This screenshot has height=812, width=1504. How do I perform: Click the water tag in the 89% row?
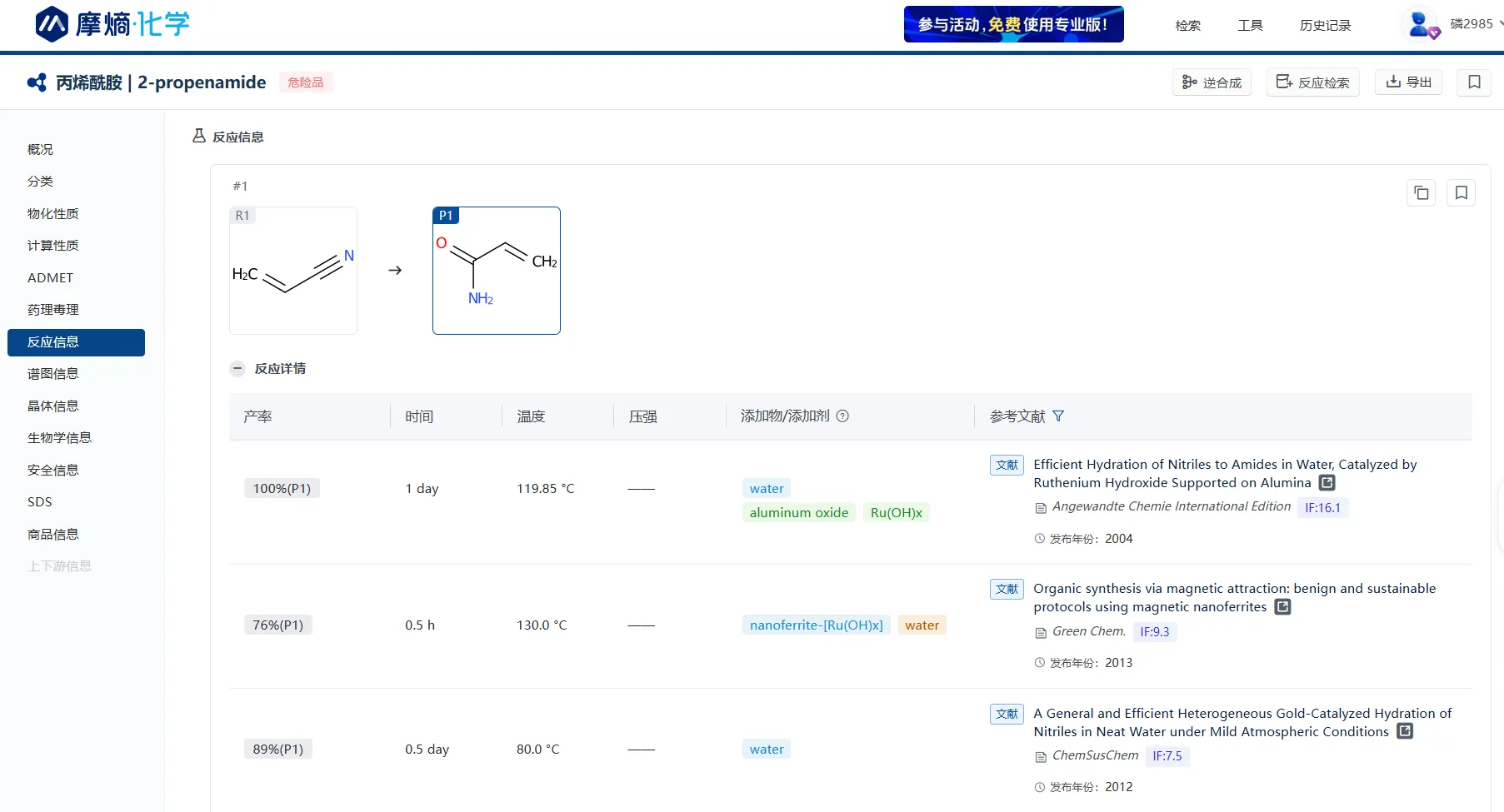(767, 749)
